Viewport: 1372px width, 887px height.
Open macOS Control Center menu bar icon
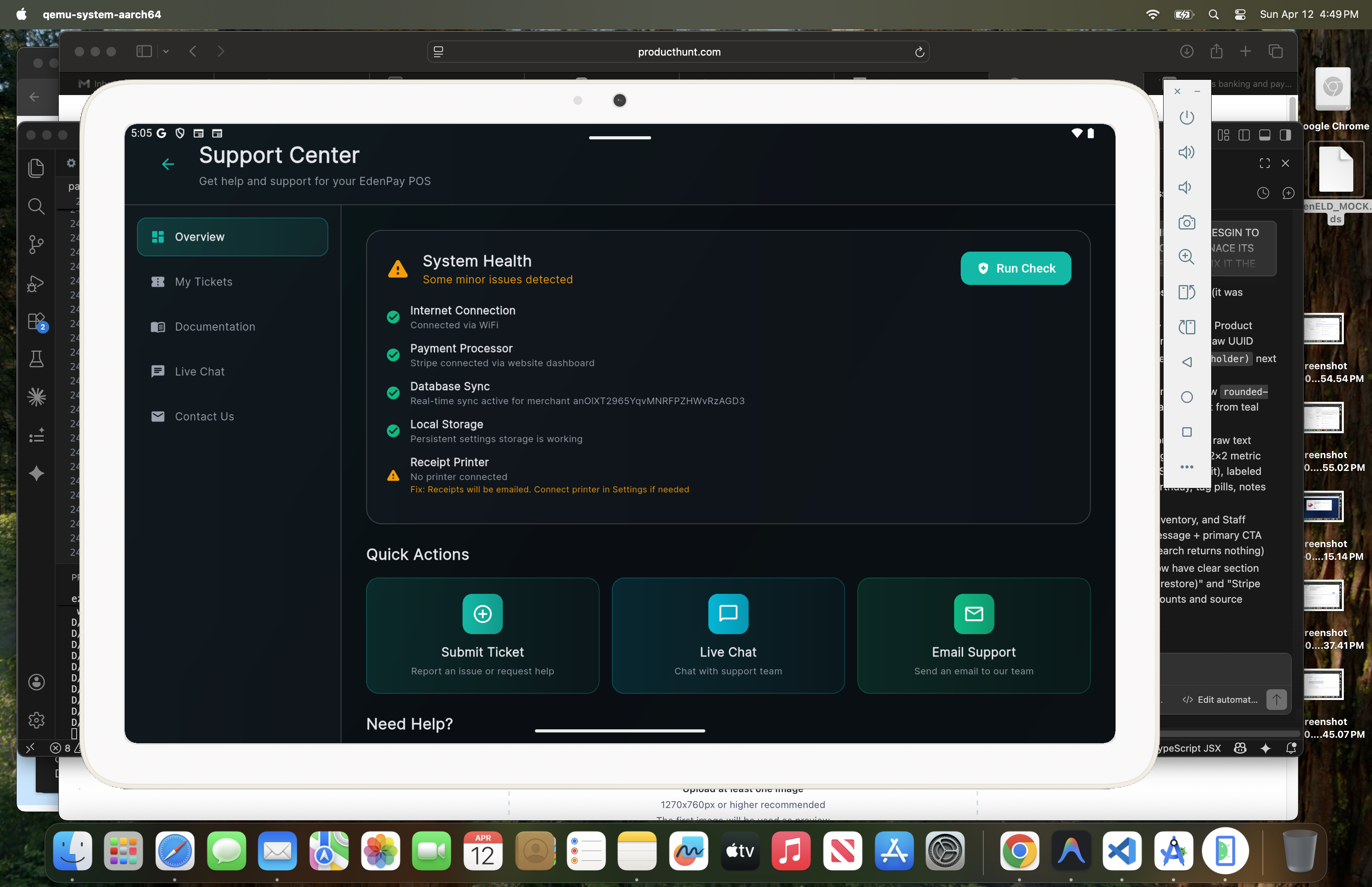pos(1240,14)
